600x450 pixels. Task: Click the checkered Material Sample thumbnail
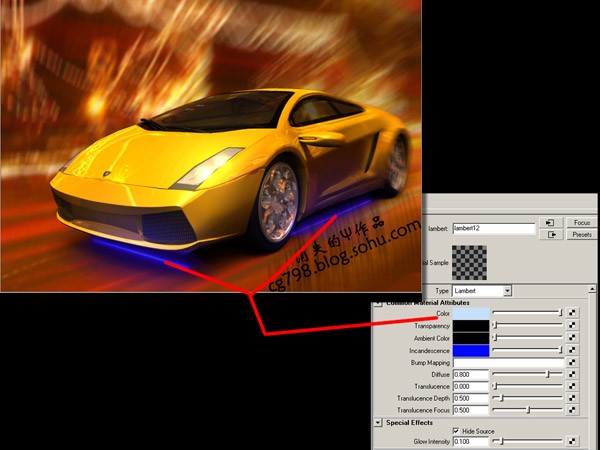tap(470, 262)
